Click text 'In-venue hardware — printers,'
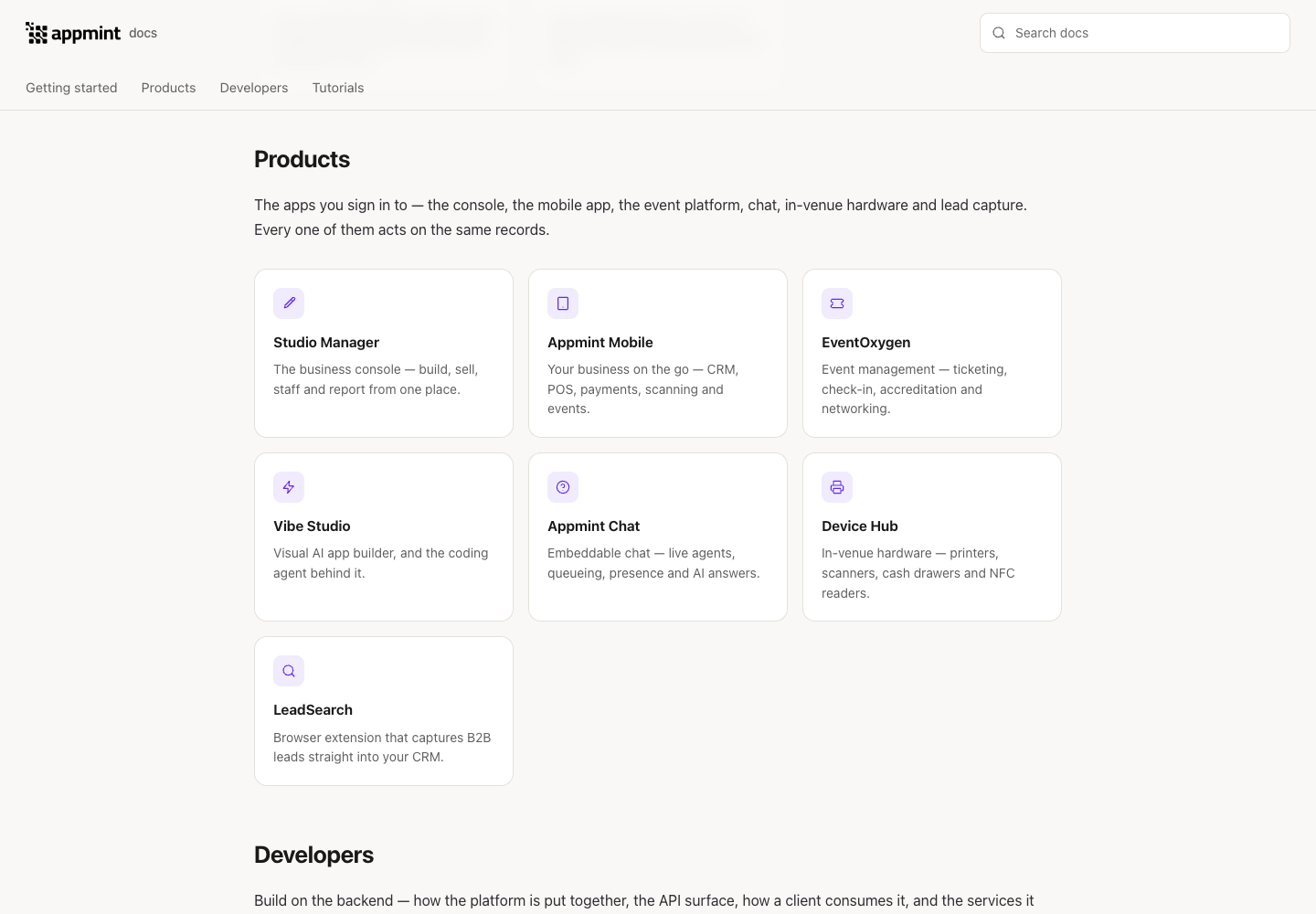The height and width of the screenshot is (914, 1316). point(910,553)
